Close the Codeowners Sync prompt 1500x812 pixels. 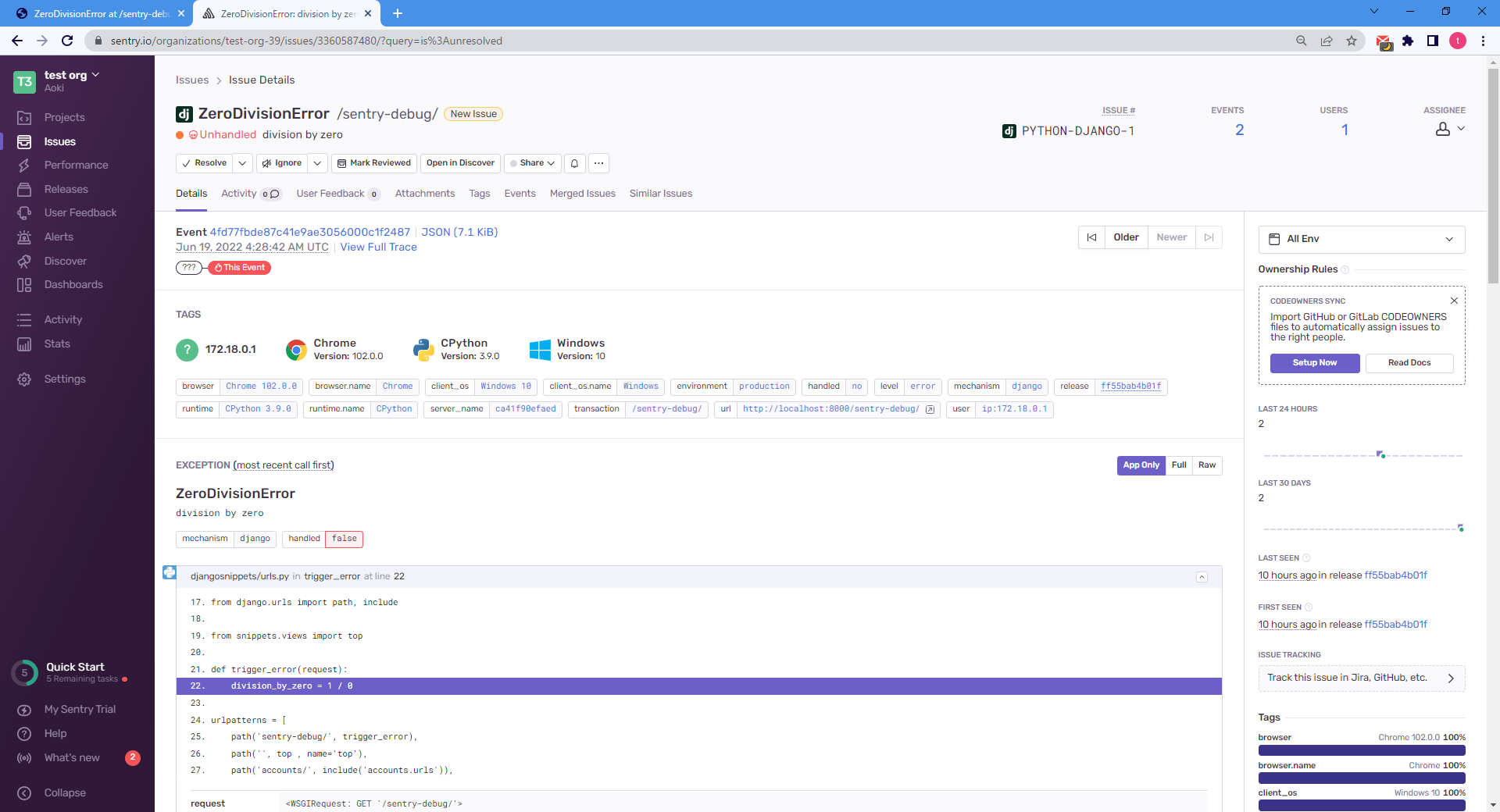coord(1454,301)
